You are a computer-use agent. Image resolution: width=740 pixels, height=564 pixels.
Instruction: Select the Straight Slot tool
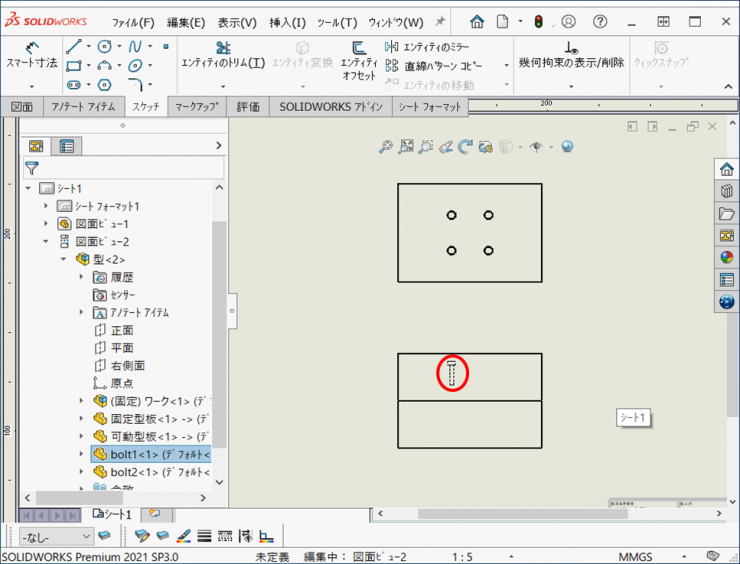tap(74, 85)
